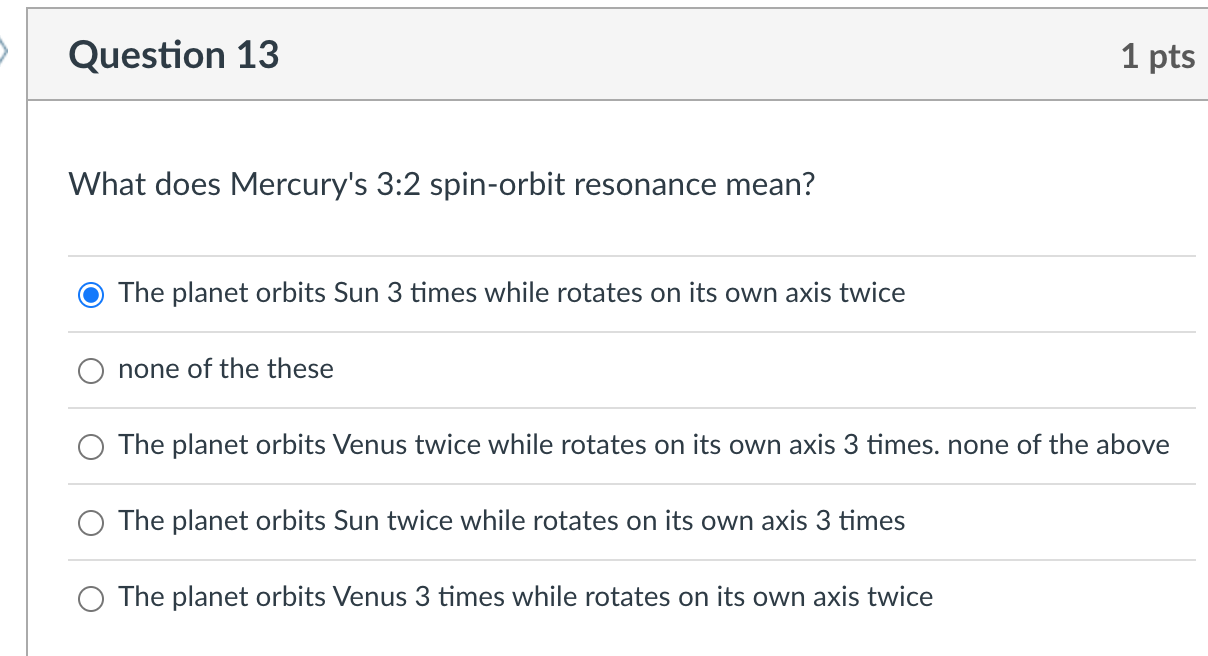The image size is (1208, 656).
Task: Click the question header bar
Action: coord(600,55)
